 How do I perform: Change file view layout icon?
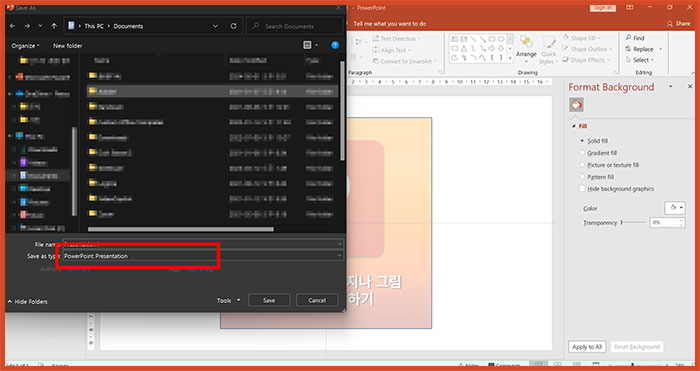point(307,45)
